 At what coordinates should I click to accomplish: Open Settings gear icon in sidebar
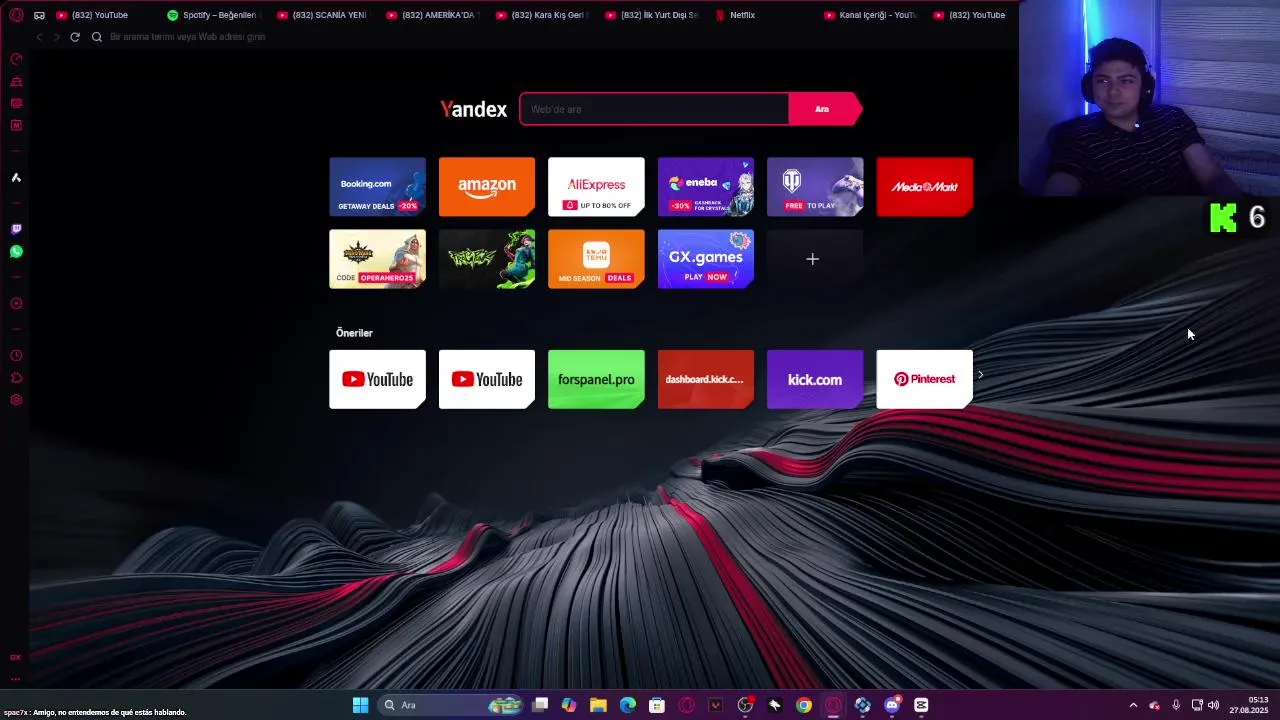click(x=16, y=400)
